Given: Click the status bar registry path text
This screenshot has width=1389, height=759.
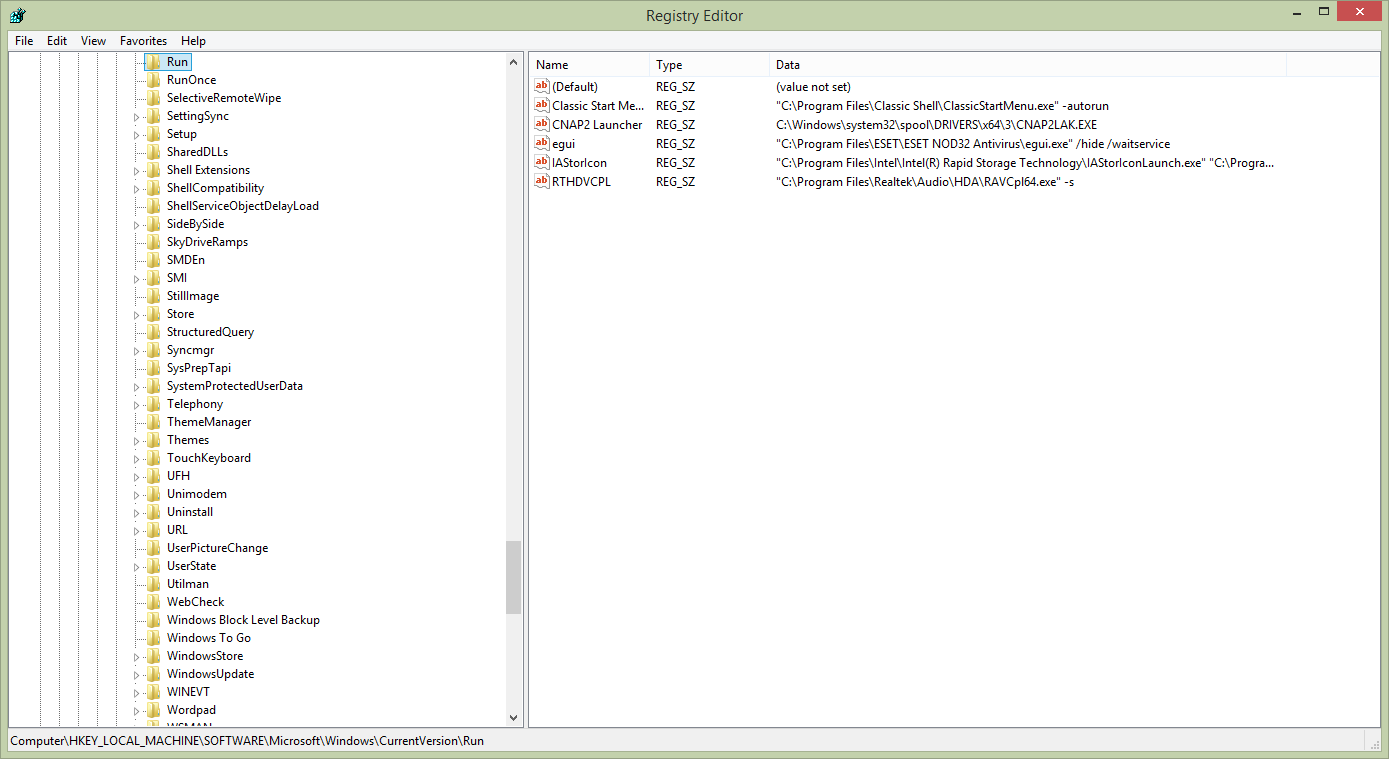Looking at the screenshot, I should (x=247, y=741).
